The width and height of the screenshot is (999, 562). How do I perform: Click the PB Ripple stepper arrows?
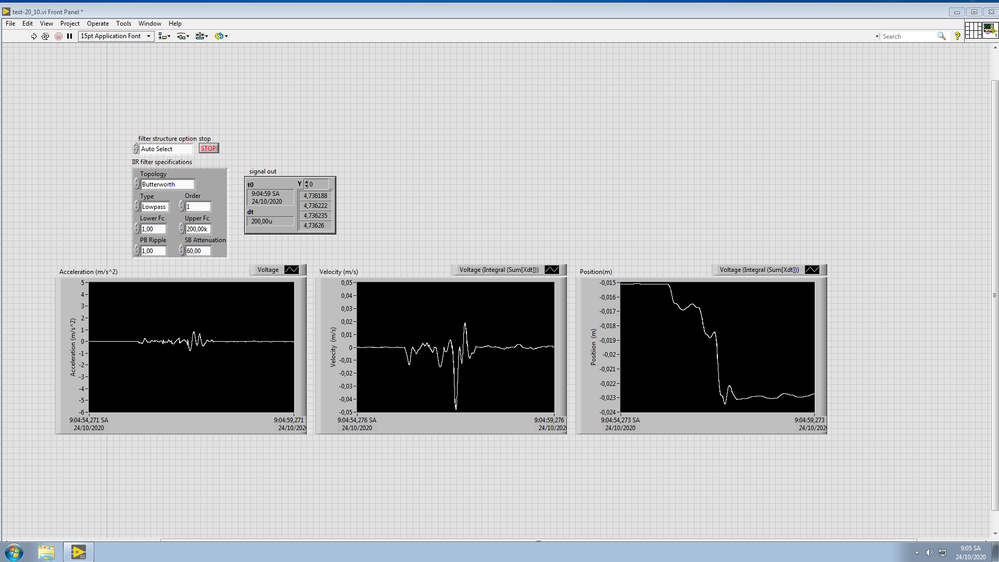[x=136, y=251]
